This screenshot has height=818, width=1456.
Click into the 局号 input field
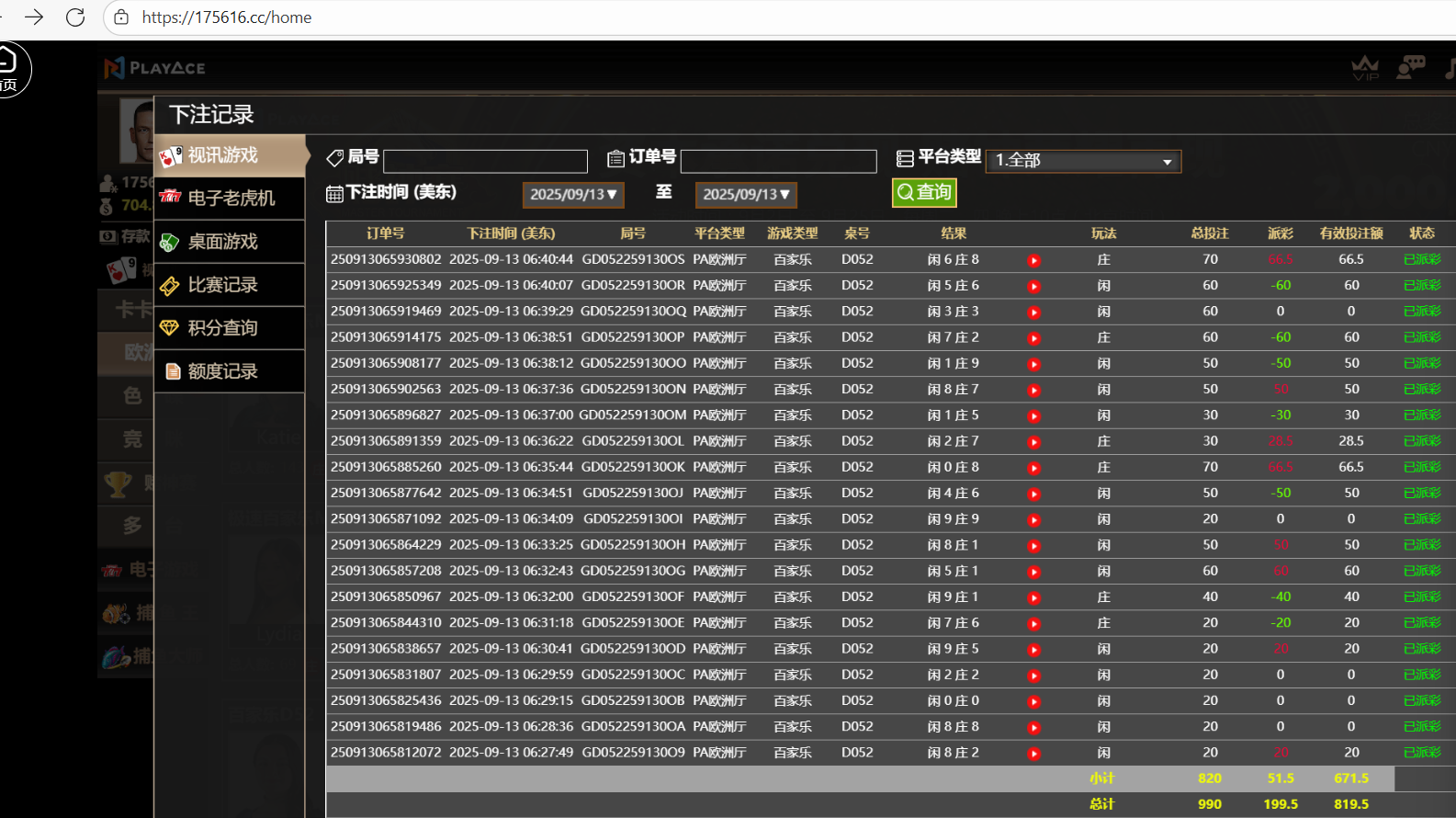[485, 162]
